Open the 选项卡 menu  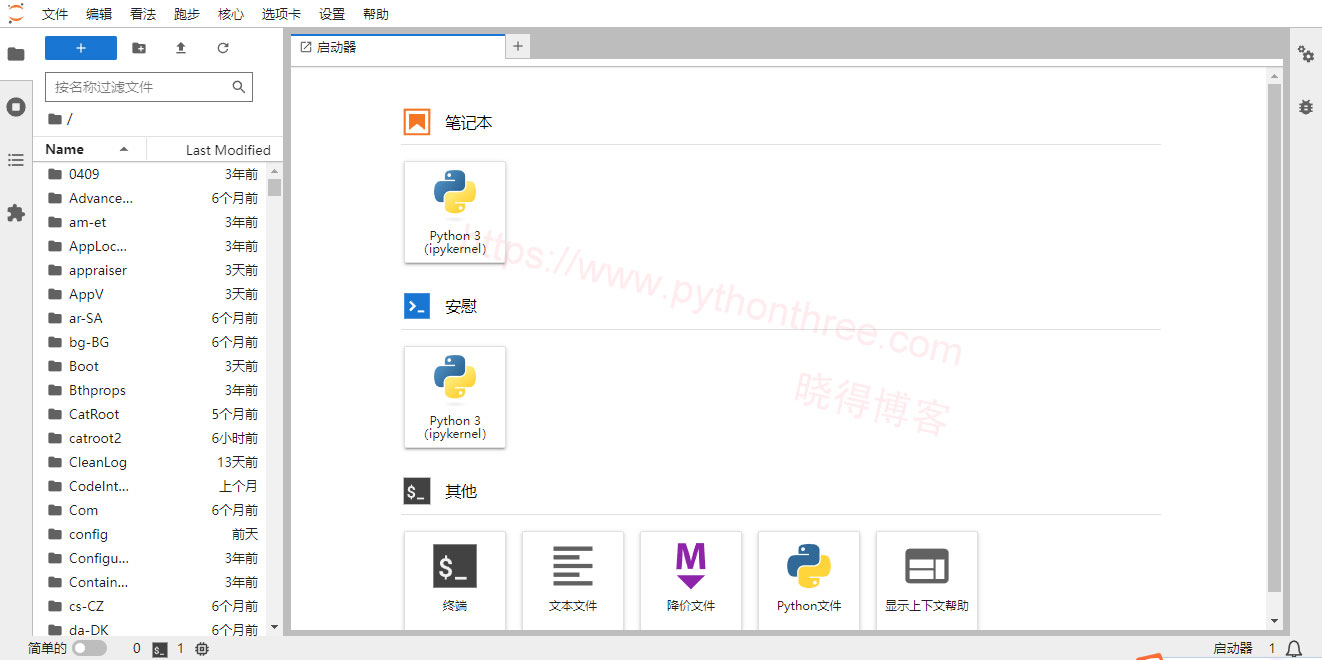tap(281, 14)
